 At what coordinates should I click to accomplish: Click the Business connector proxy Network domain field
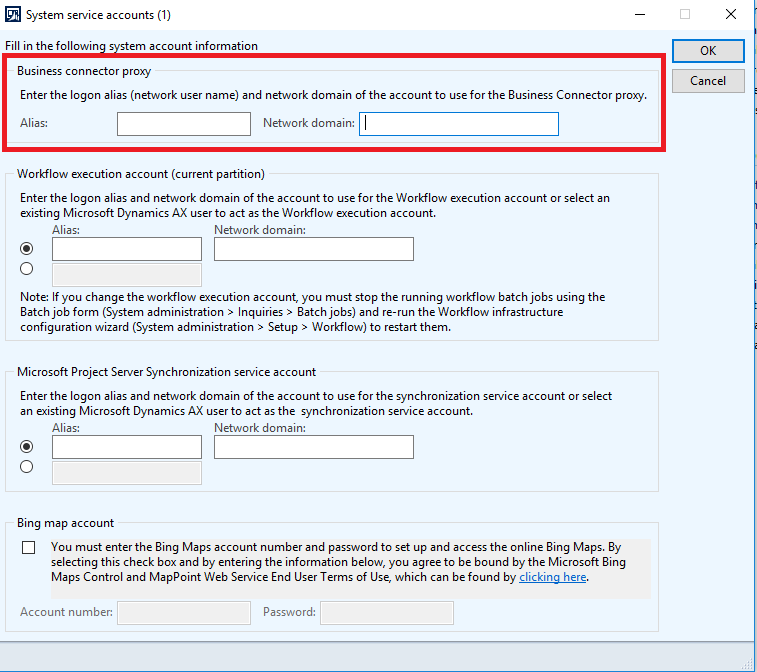[x=459, y=124]
